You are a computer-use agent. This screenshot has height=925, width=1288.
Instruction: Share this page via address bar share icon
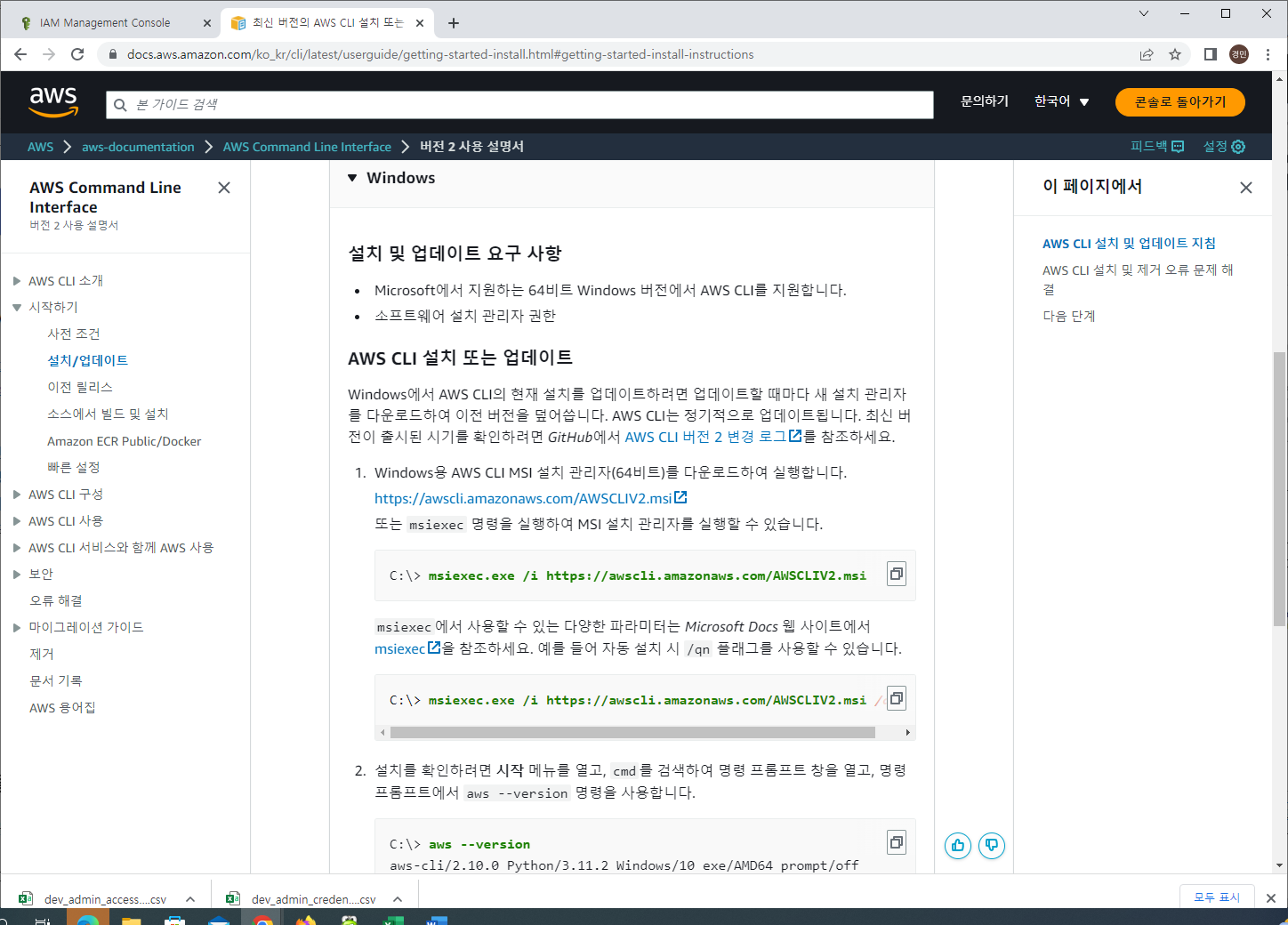pyautogui.click(x=1147, y=54)
